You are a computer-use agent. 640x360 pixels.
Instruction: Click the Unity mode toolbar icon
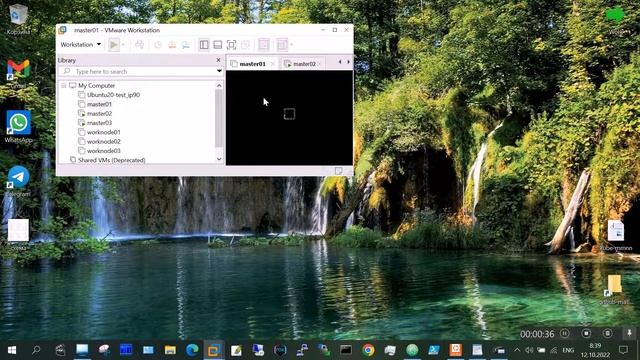[x=245, y=44]
